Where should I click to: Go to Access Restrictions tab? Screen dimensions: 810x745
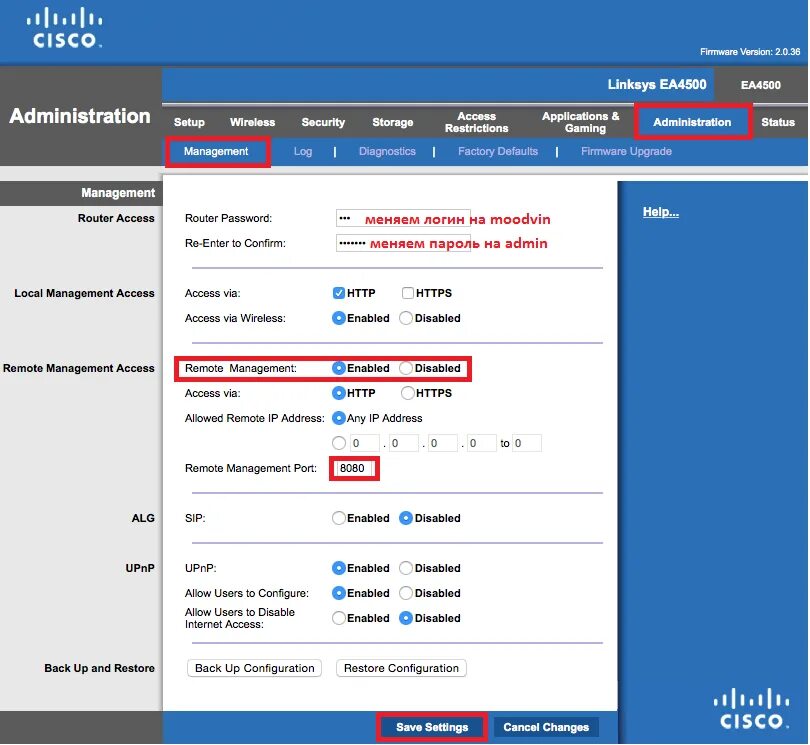pos(476,122)
